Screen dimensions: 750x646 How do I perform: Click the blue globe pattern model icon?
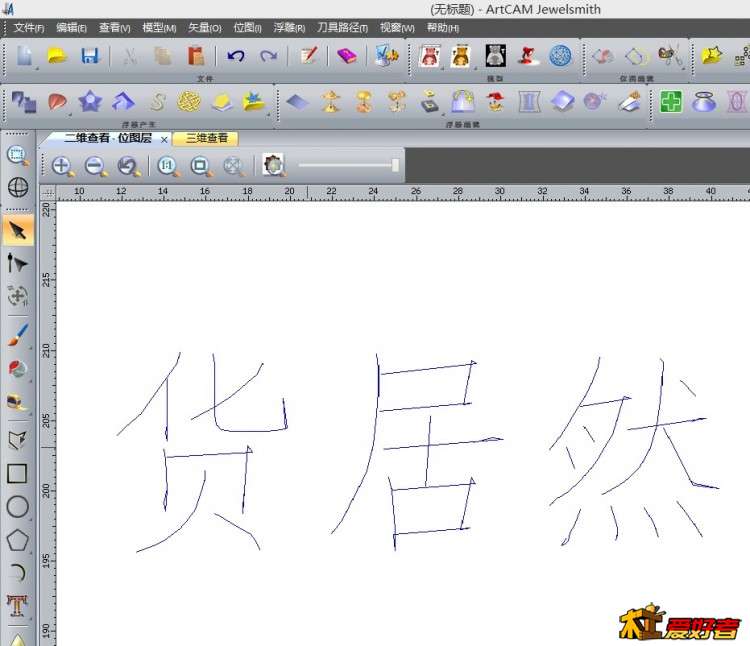[560, 56]
